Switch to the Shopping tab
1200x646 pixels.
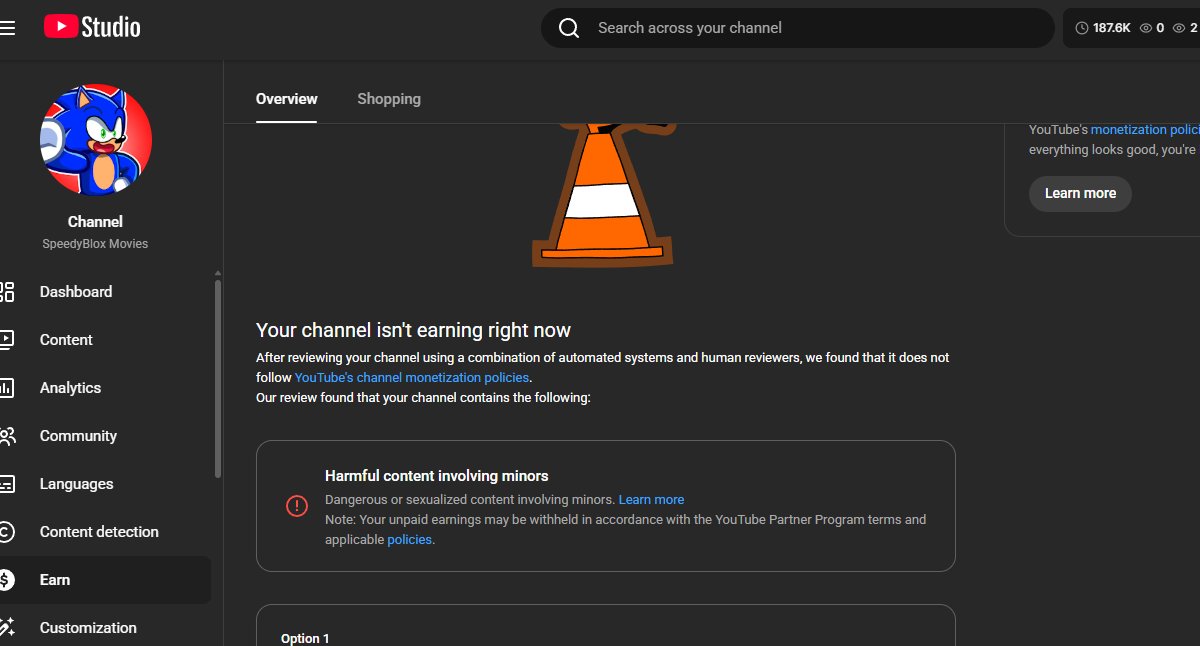(x=389, y=98)
